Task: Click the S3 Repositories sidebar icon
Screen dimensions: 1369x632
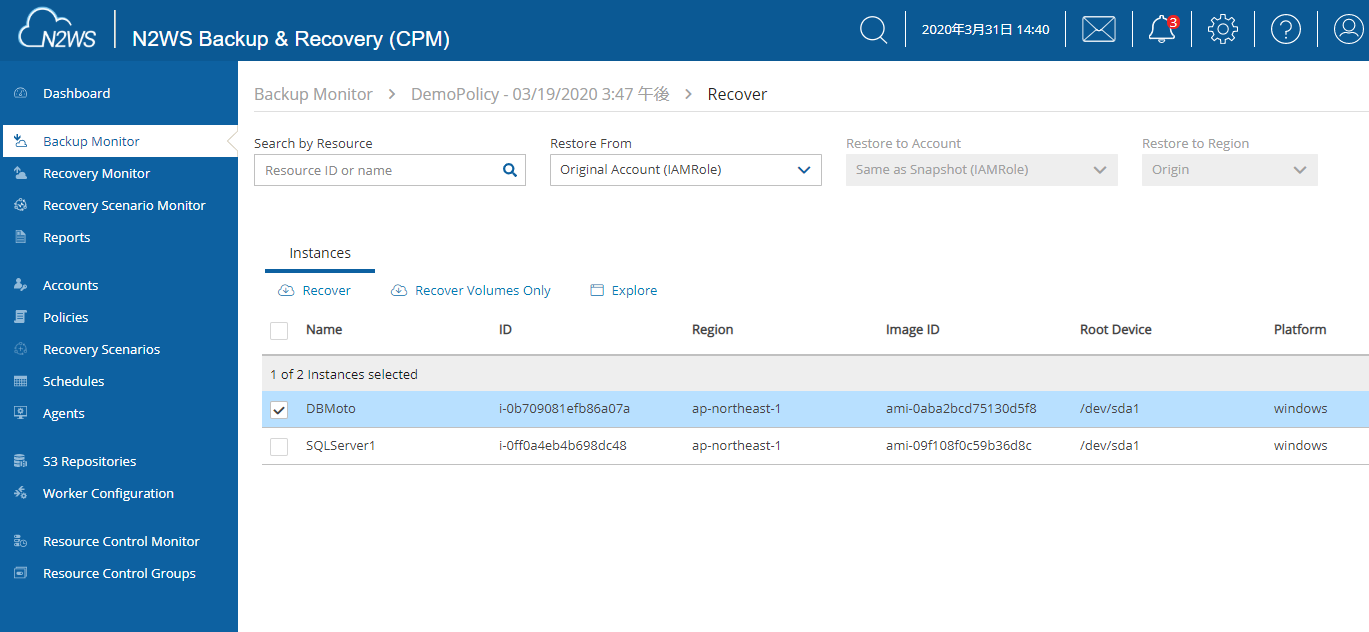Action: pyautogui.click(x=20, y=461)
